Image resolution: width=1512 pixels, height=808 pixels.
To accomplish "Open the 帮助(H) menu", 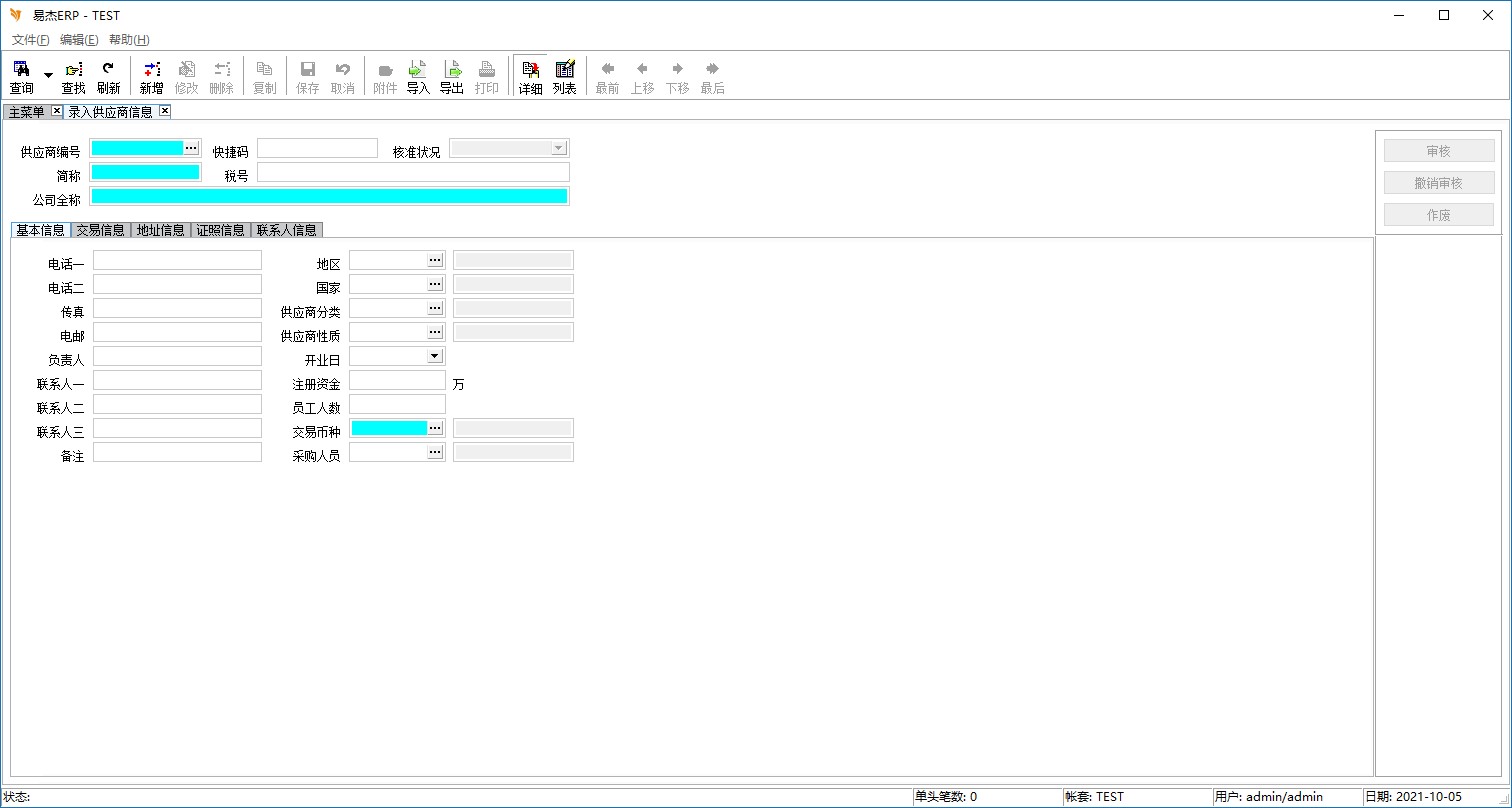I will point(129,40).
